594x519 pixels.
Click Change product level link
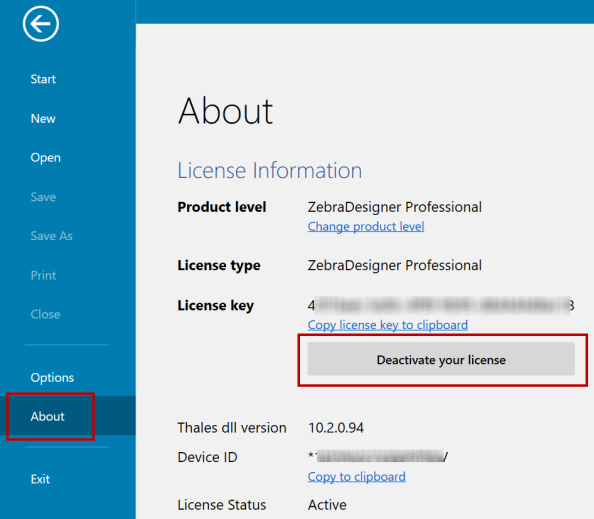pos(366,227)
